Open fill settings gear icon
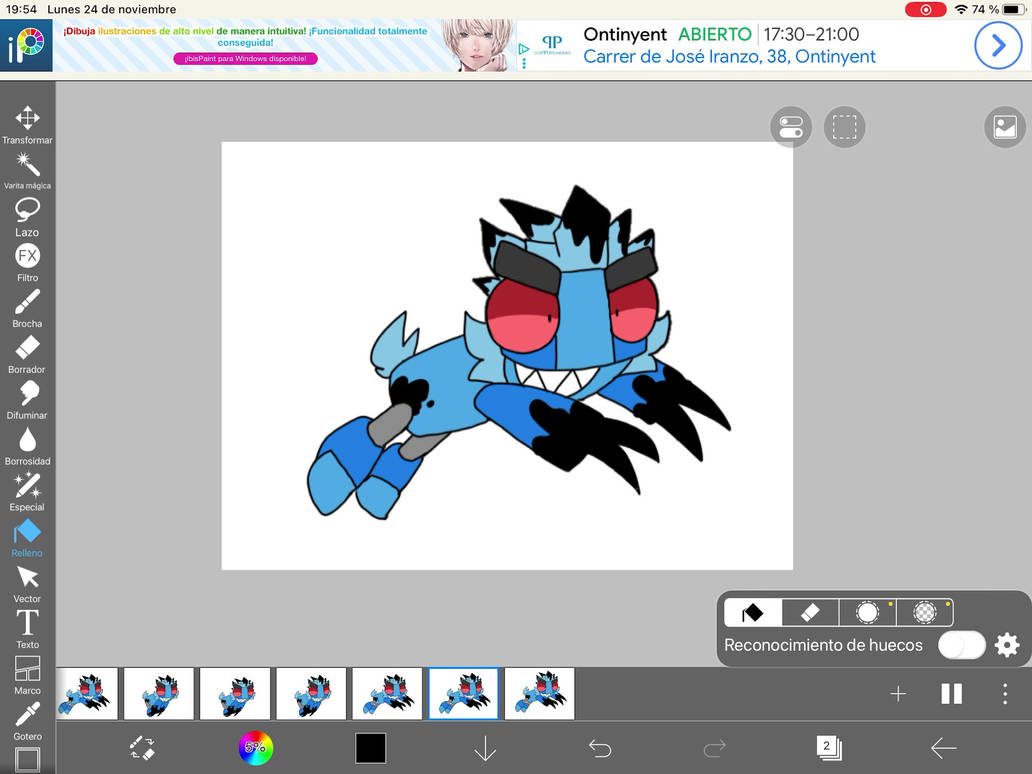The width and height of the screenshot is (1032, 774). click(x=1007, y=645)
